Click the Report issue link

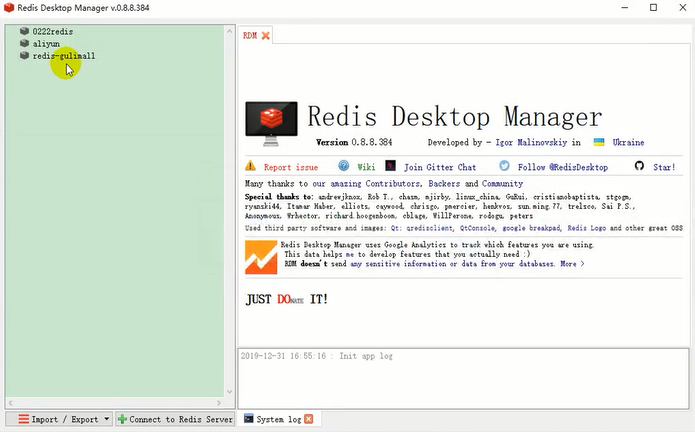(x=291, y=167)
